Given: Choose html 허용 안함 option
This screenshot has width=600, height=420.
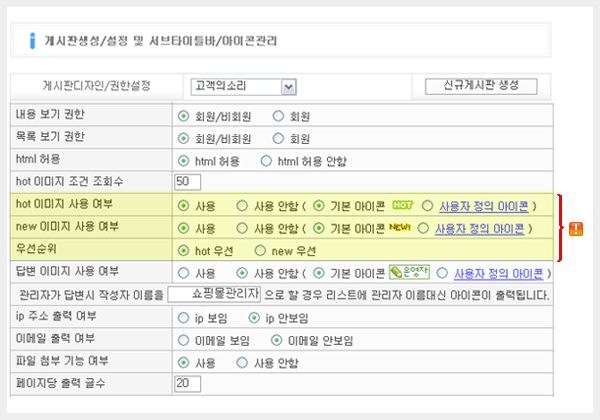Looking at the screenshot, I should [x=266, y=160].
